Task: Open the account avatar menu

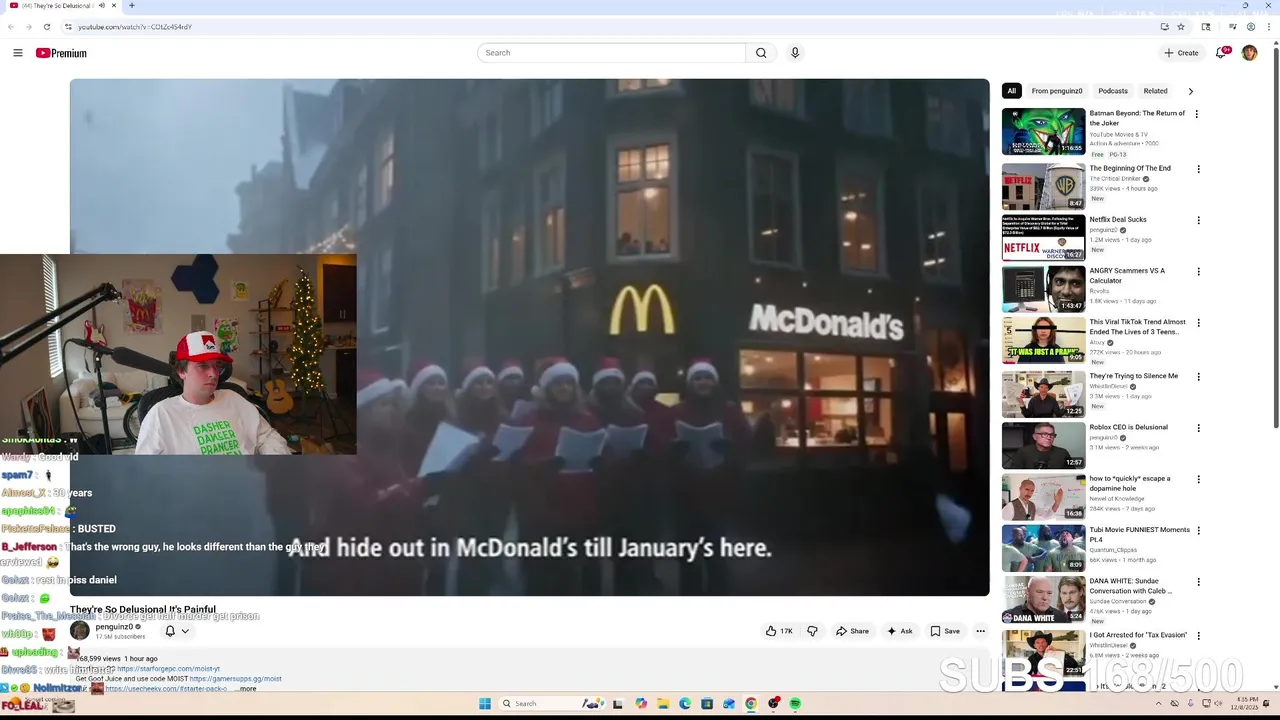Action: tap(1249, 53)
